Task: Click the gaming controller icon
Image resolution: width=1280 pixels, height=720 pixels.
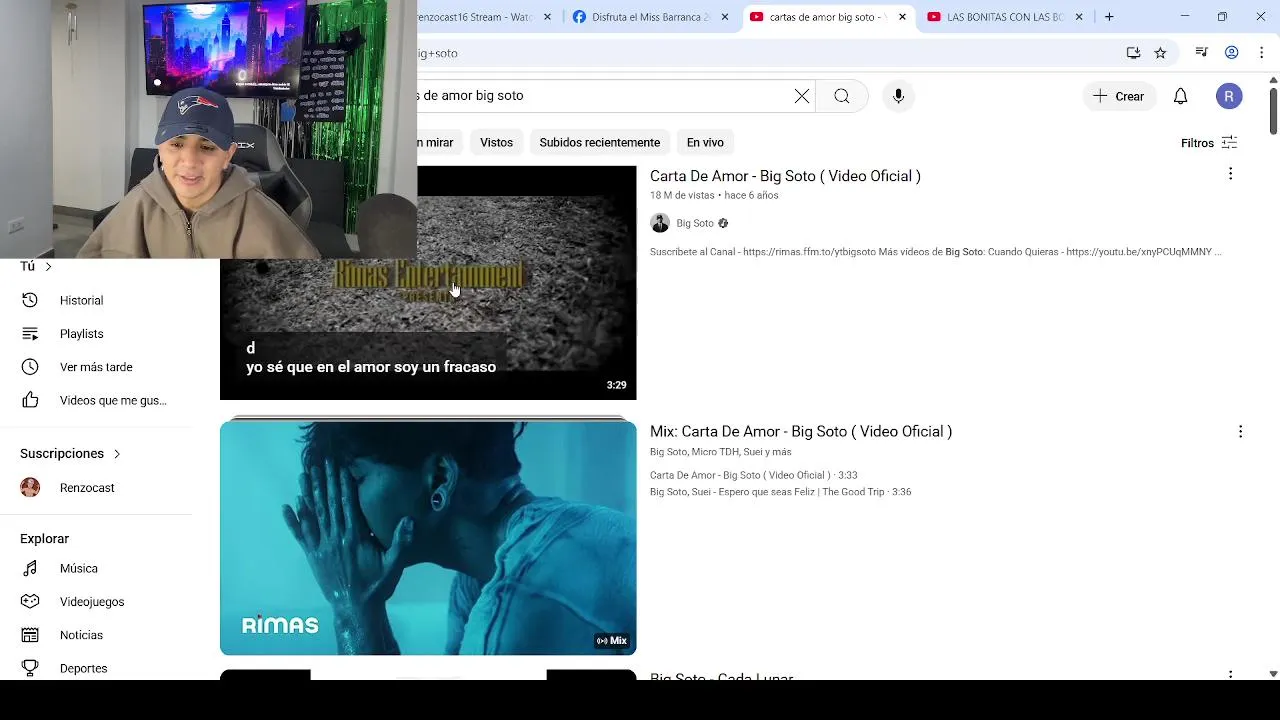Action: point(30,602)
